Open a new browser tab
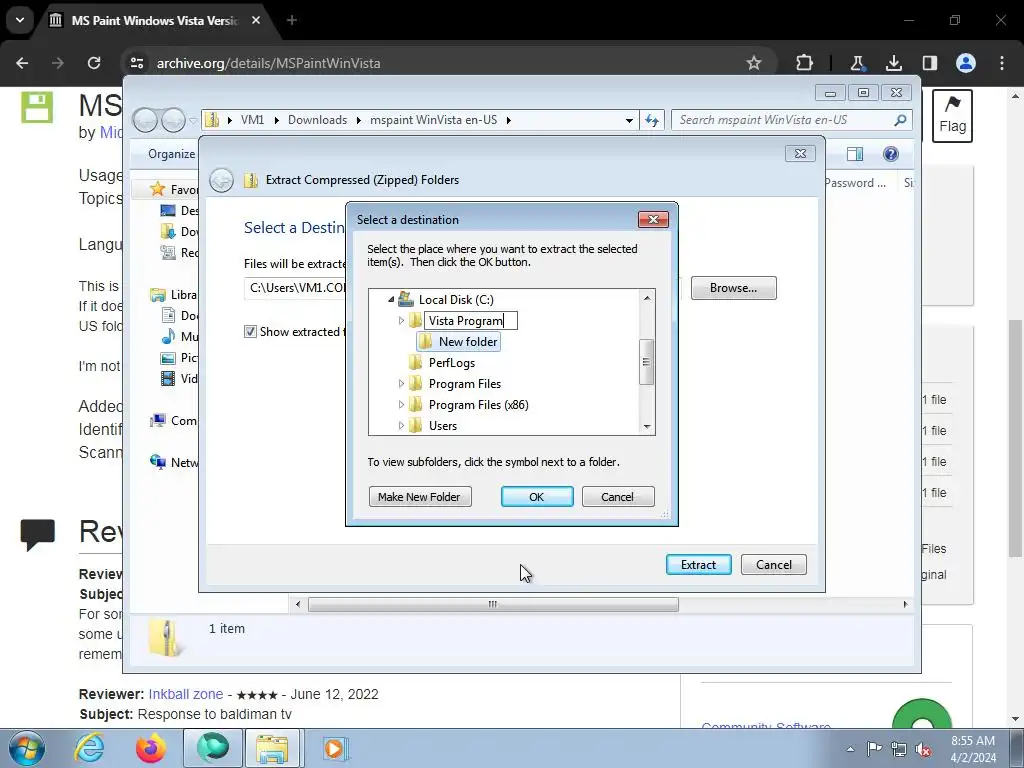Image resolution: width=1024 pixels, height=768 pixels. click(292, 20)
